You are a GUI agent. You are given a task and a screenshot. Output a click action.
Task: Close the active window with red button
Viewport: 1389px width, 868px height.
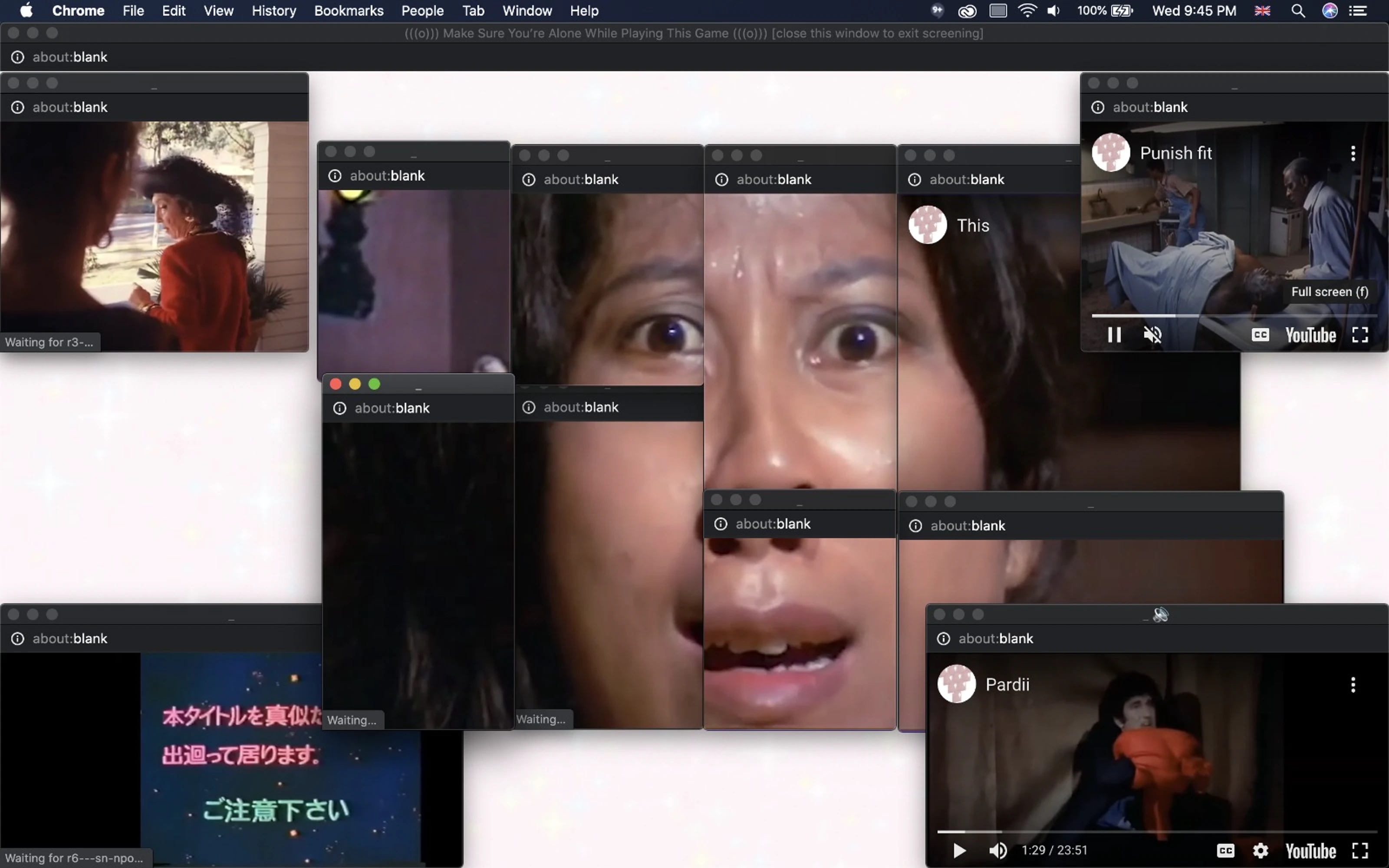(x=336, y=384)
